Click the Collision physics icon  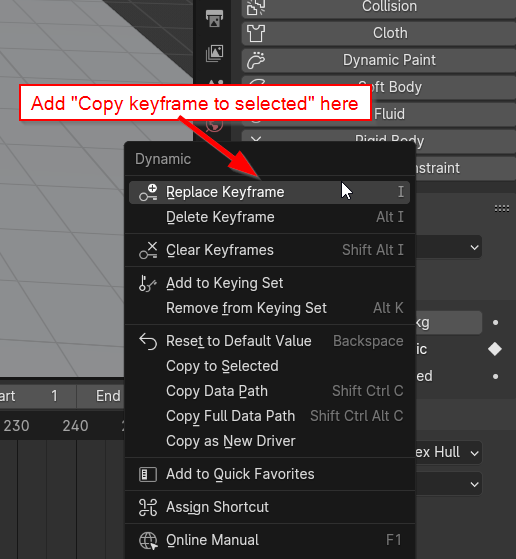[x=256, y=7]
